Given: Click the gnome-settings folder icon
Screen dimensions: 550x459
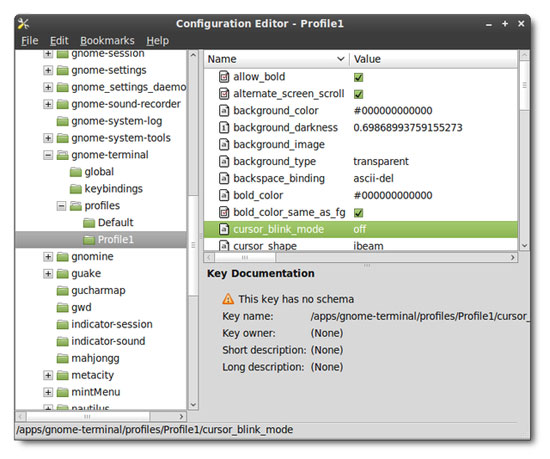Looking at the screenshot, I should click(62, 70).
